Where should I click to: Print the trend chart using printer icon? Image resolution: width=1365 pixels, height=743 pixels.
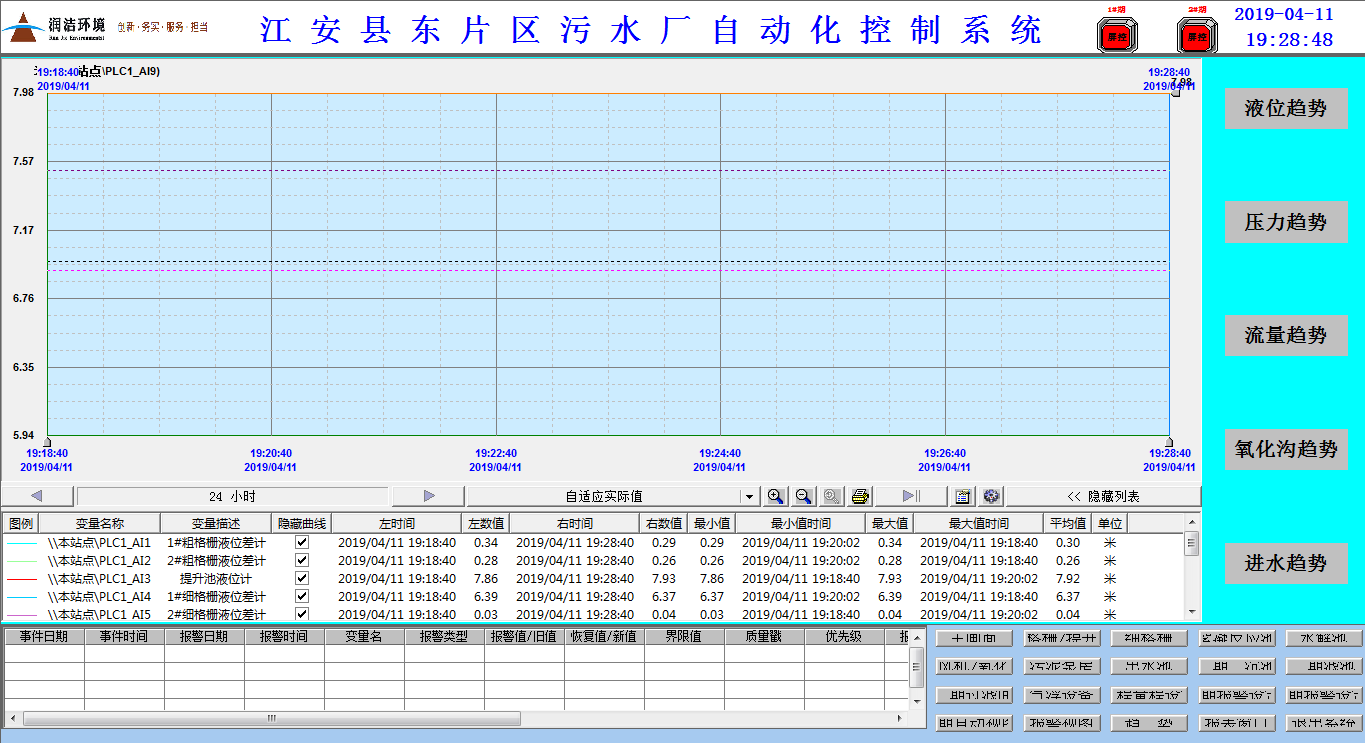pyautogui.click(x=860, y=496)
